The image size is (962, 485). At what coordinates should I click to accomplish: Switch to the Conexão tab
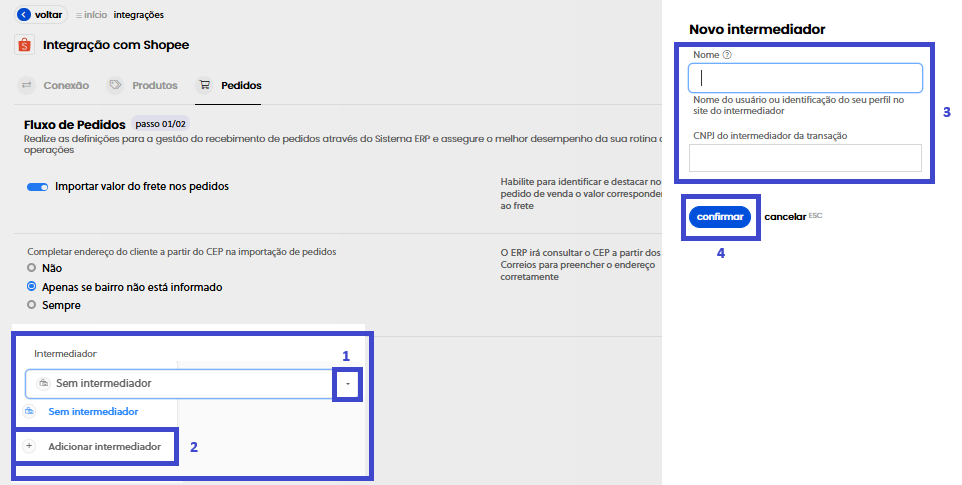[x=53, y=85]
